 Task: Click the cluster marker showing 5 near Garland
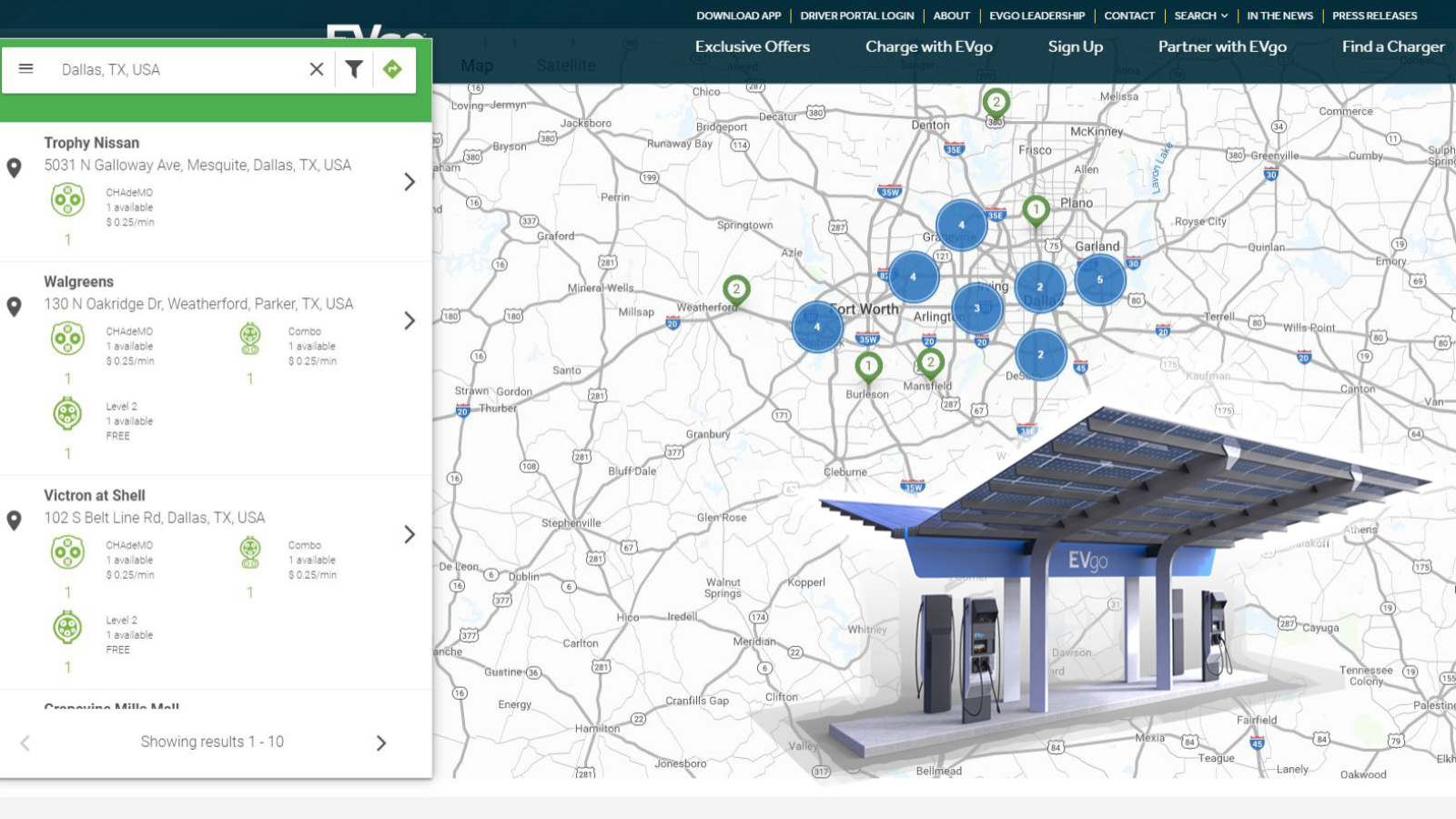coord(1099,279)
